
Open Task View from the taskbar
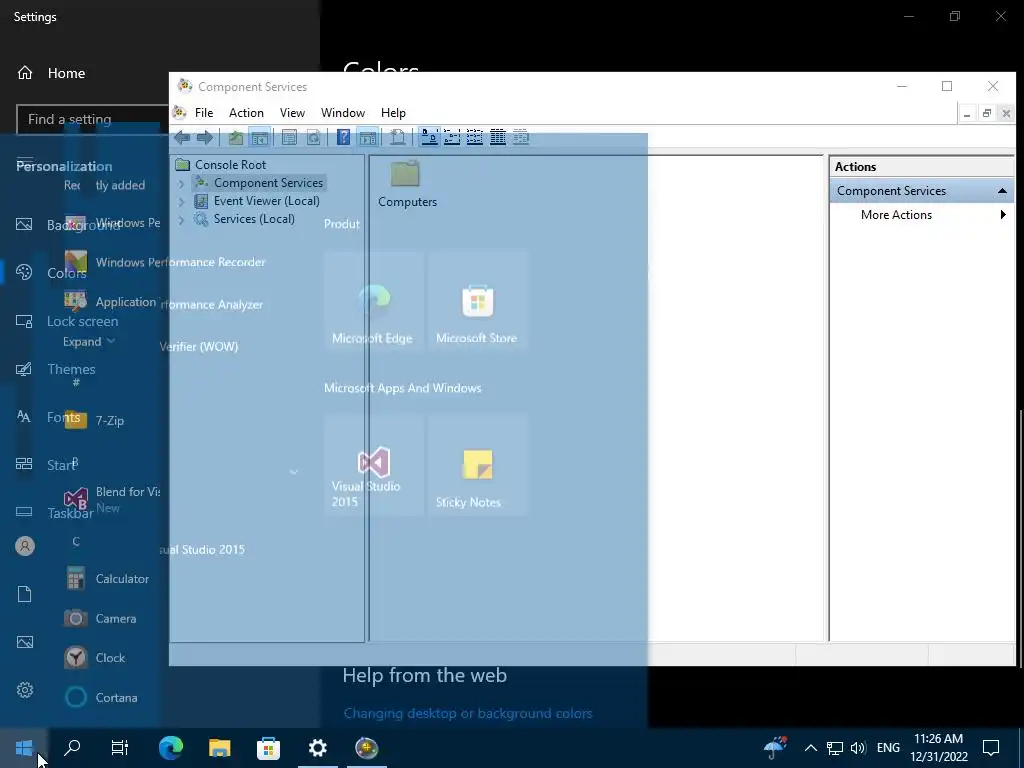click(x=120, y=748)
